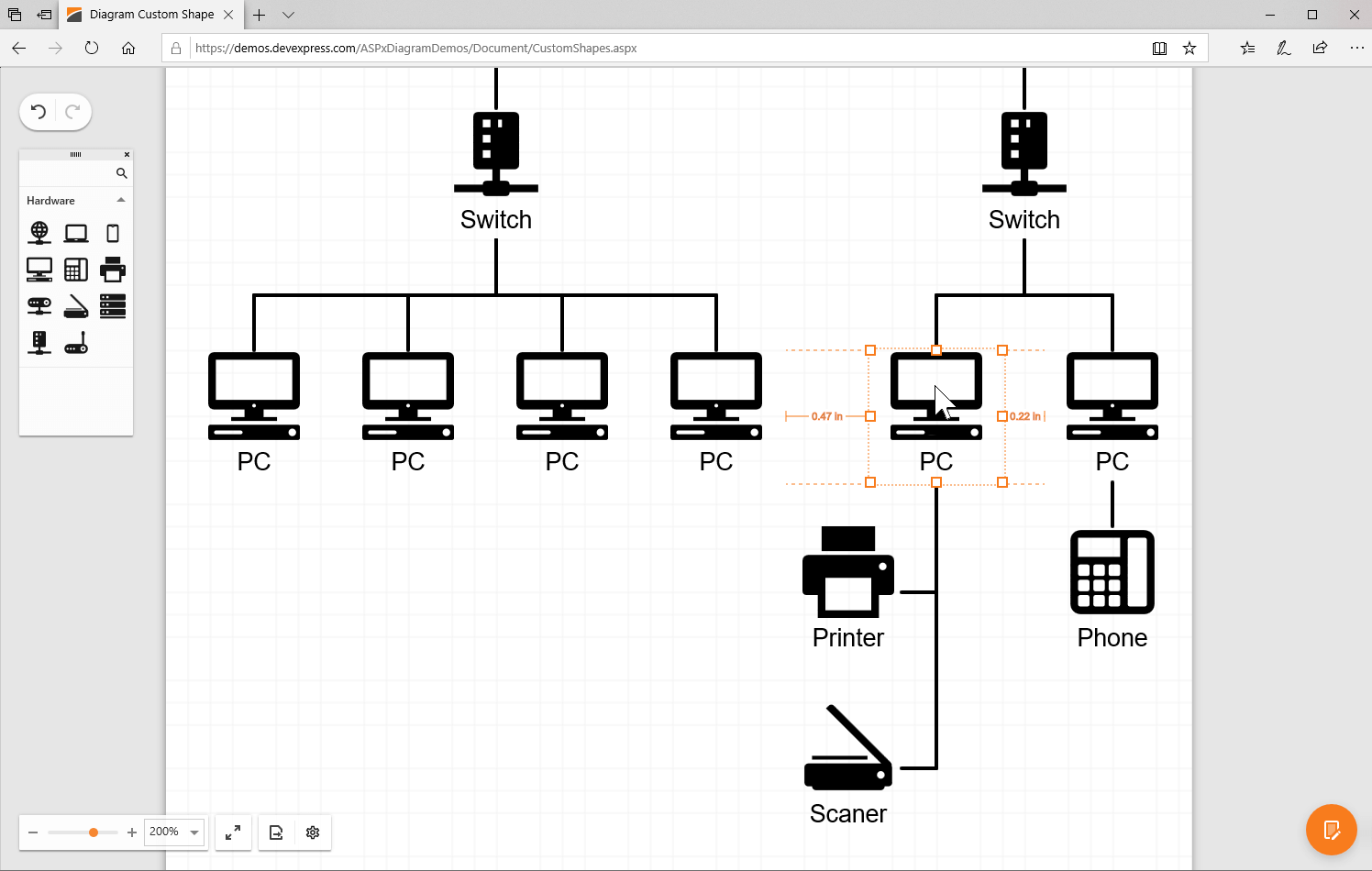Screen dimensions: 1372x871
Task: Select the Laptop shape from the Hardware palette
Action: coord(76,232)
